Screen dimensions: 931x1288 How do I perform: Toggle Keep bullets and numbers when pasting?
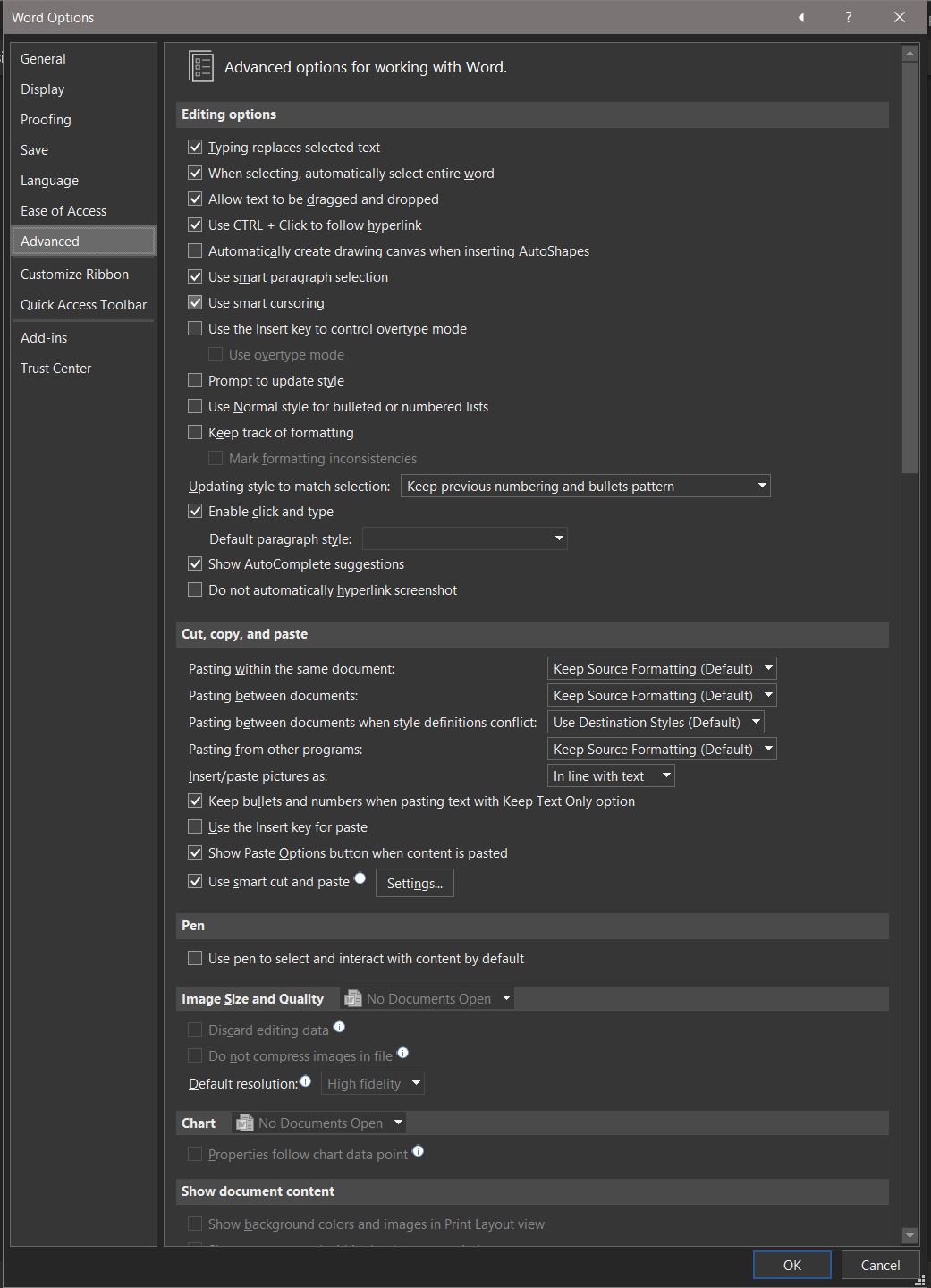(x=195, y=801)
